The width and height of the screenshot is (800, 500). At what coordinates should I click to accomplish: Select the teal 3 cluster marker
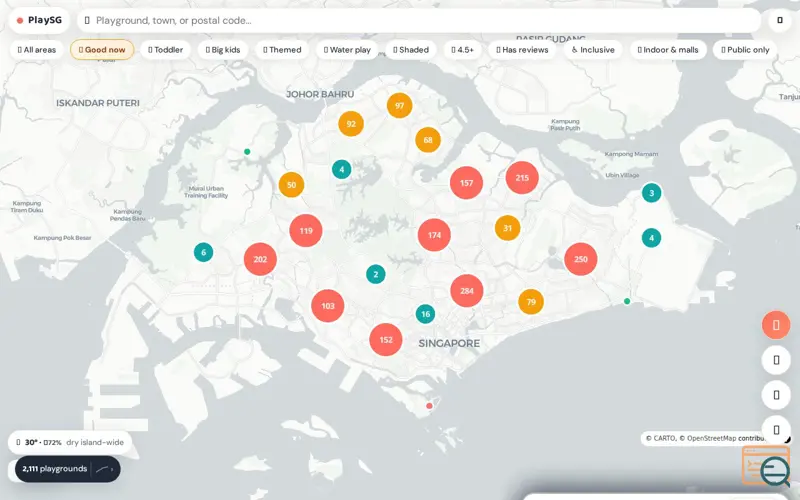pos(652,193)
